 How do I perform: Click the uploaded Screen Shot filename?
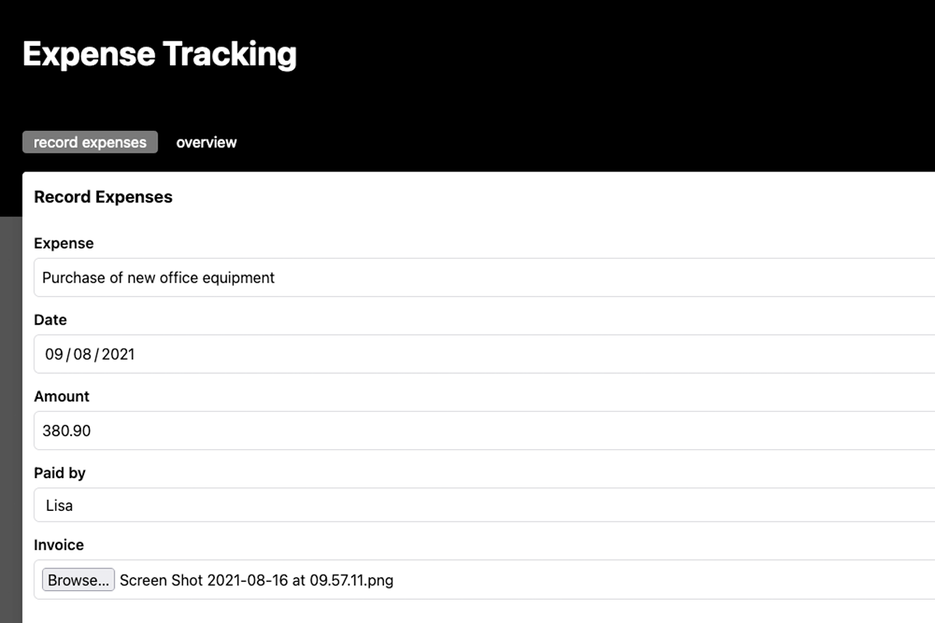pyautogui.click(x=256, y=580)
